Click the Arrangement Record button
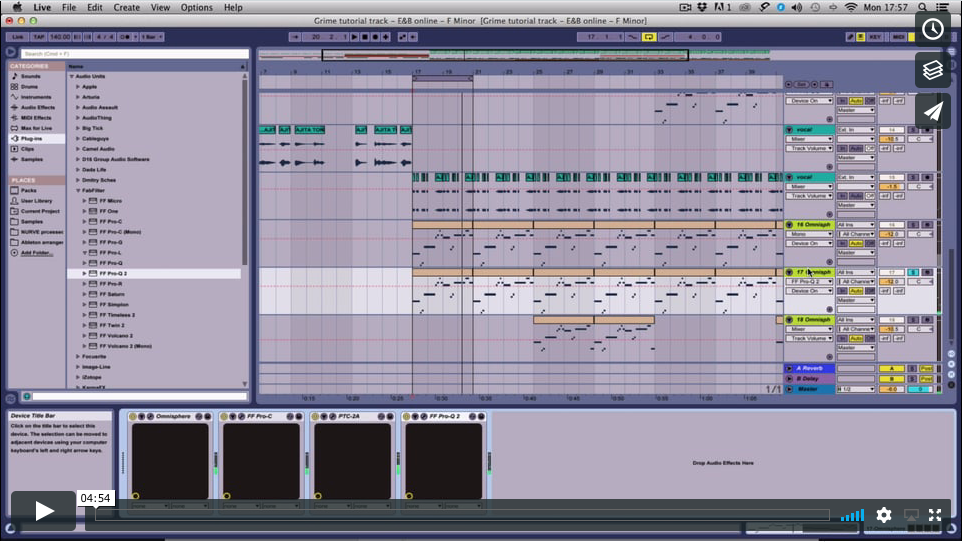The width and height of the screenshot is (962, 542). (x=375, y=37)
